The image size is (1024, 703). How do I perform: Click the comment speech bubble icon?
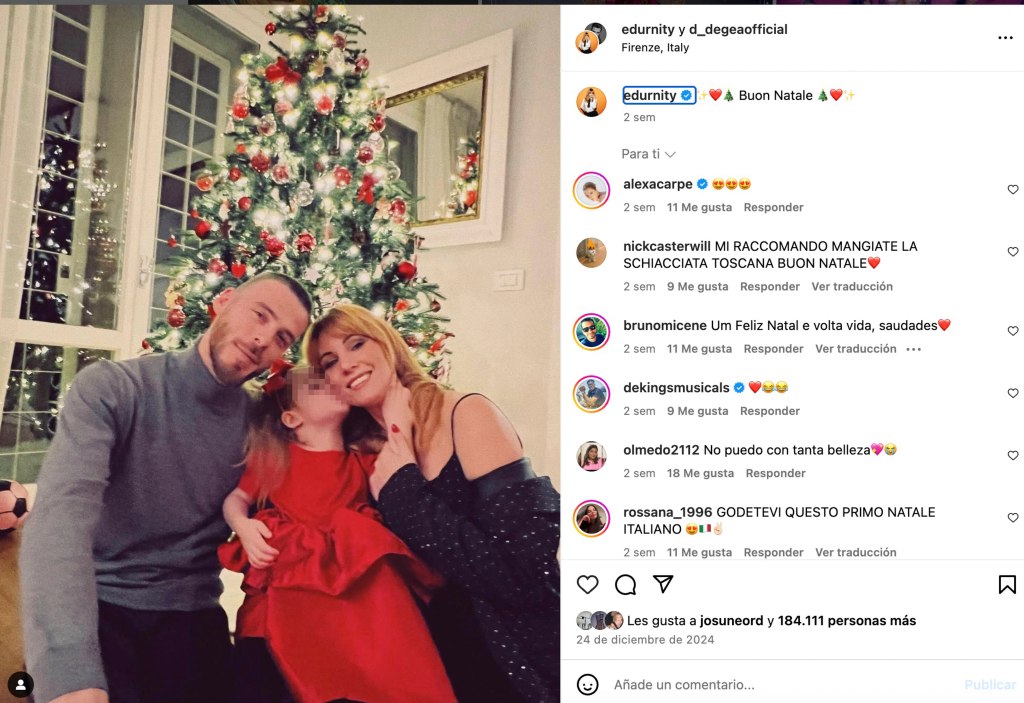(626, 585)
